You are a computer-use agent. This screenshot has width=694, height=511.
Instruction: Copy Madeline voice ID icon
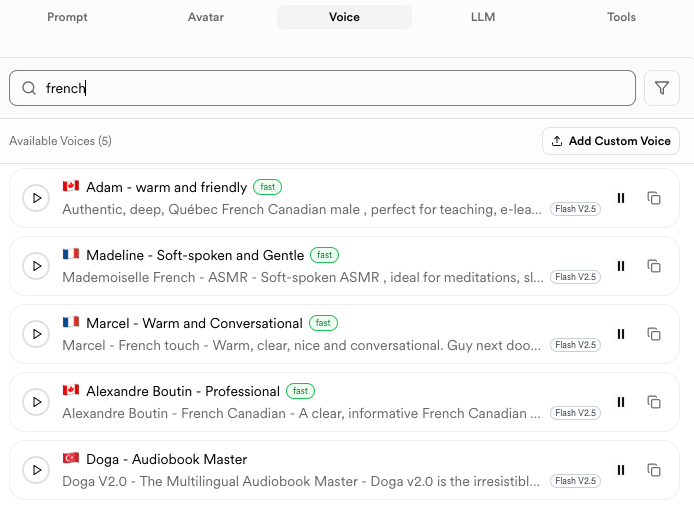(654, 266)
